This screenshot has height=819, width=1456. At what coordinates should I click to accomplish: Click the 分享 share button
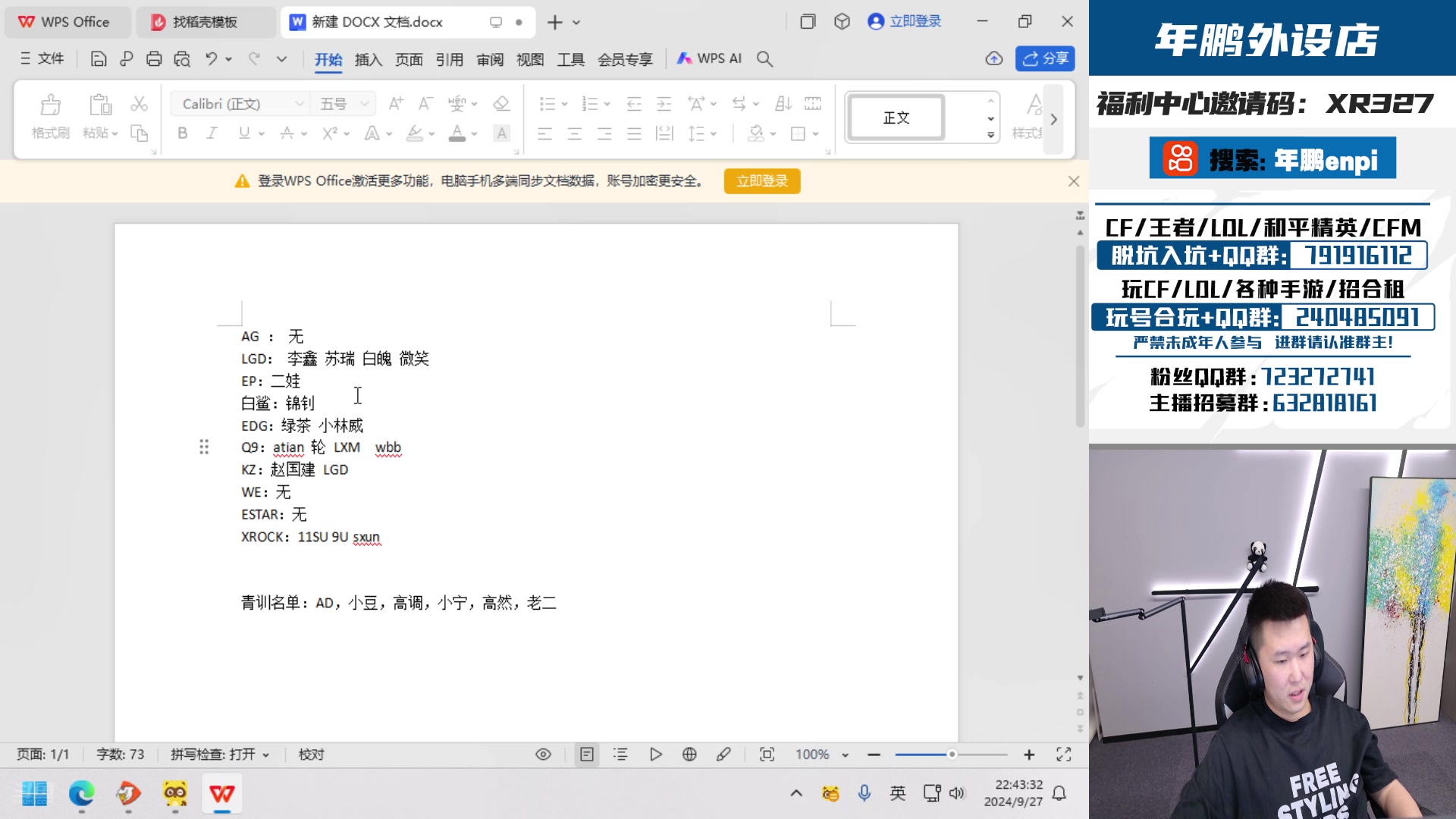click(1044, 58)
